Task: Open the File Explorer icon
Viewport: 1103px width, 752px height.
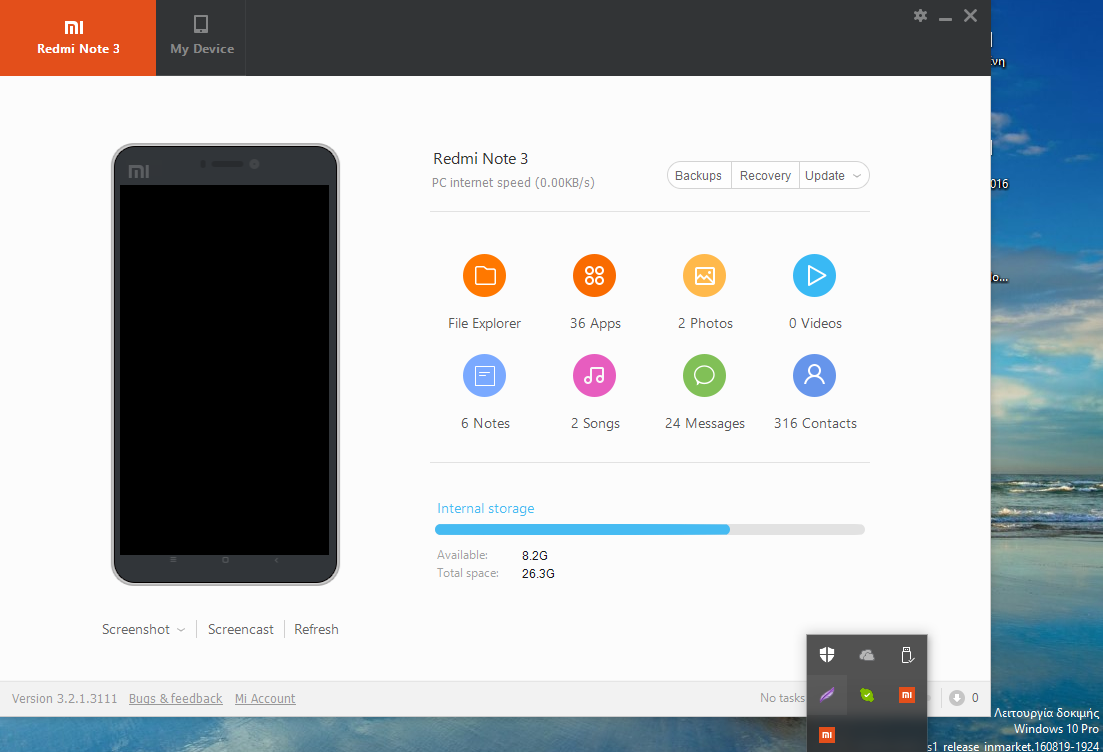Action: point(484,276)
